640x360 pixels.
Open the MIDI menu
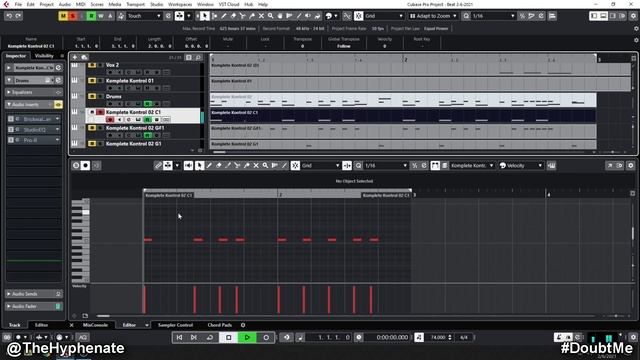[80, 4]
